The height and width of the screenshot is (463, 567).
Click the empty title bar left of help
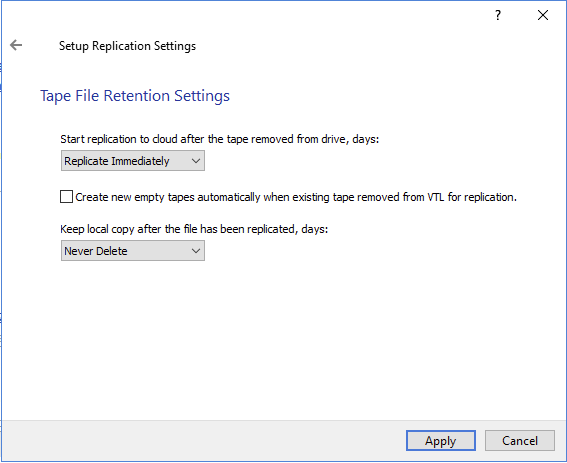(246, 15)
